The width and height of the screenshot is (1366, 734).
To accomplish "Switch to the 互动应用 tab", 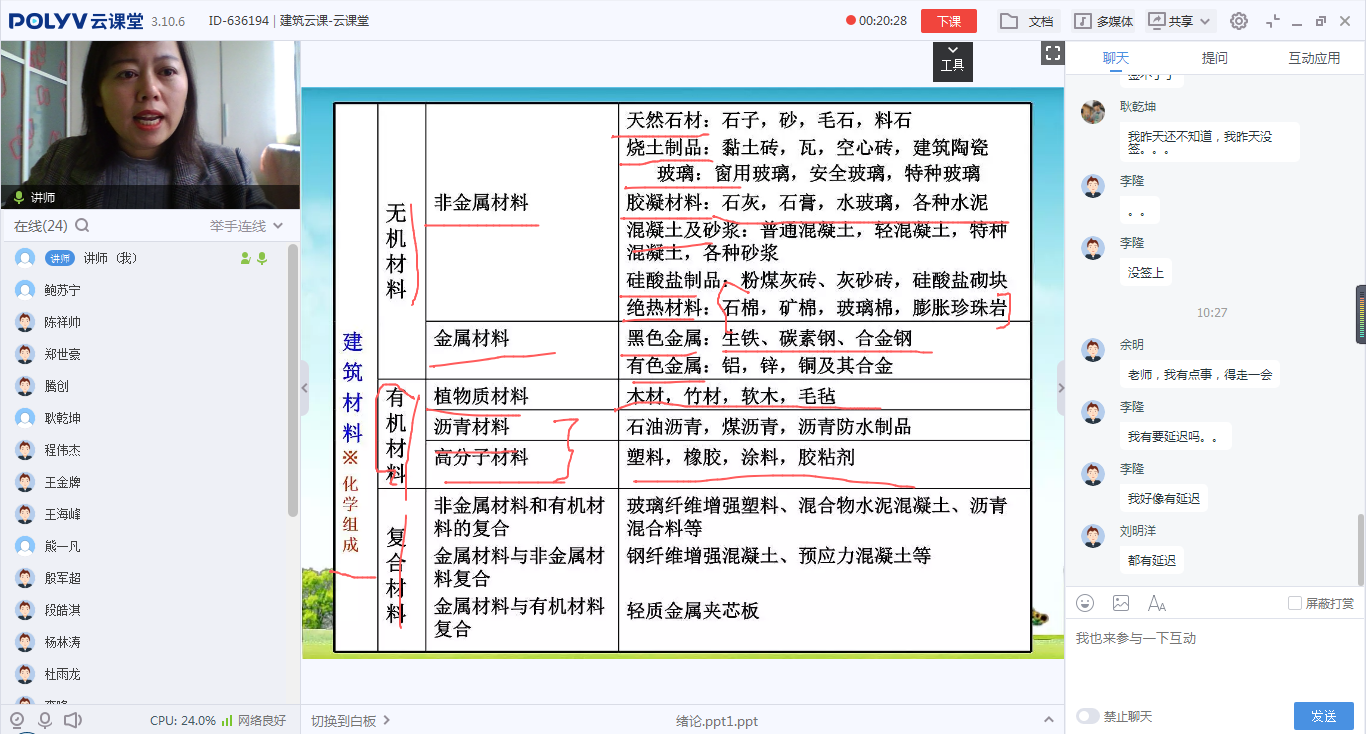I will (1314, 58).
